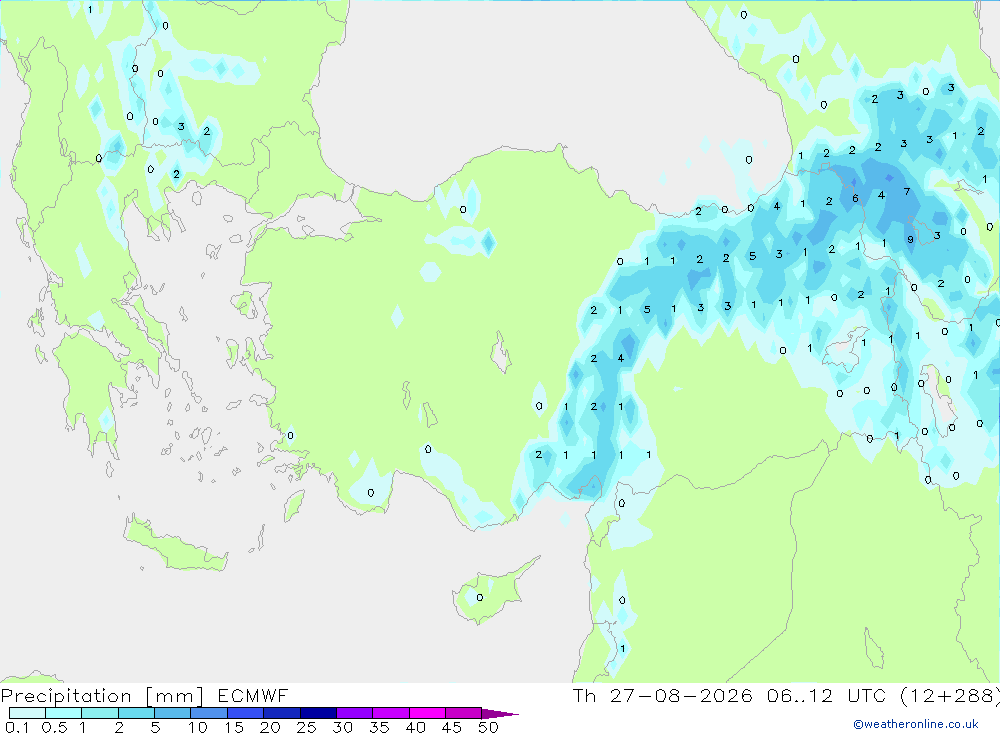Pick the 5–10 mm legend swatch

[x=173, y=713]
